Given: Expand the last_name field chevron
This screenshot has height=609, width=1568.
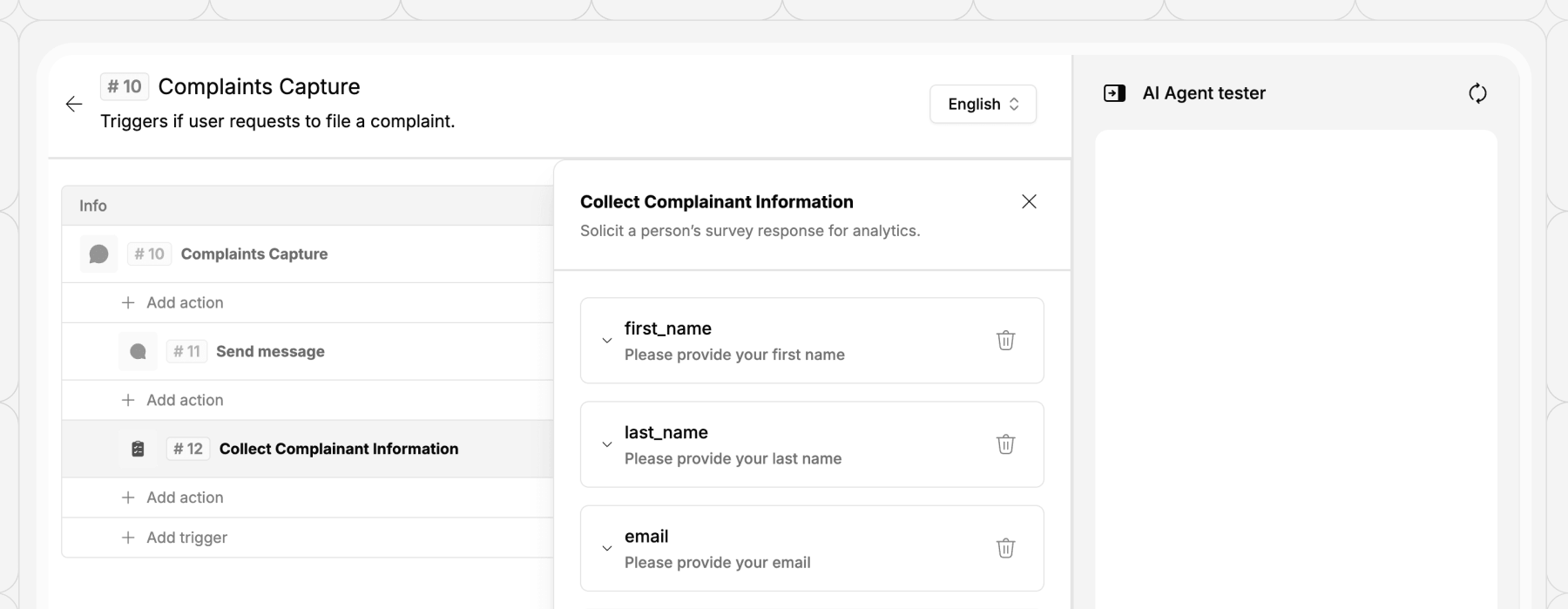Looking at the screenshot, I should (607, 444).
